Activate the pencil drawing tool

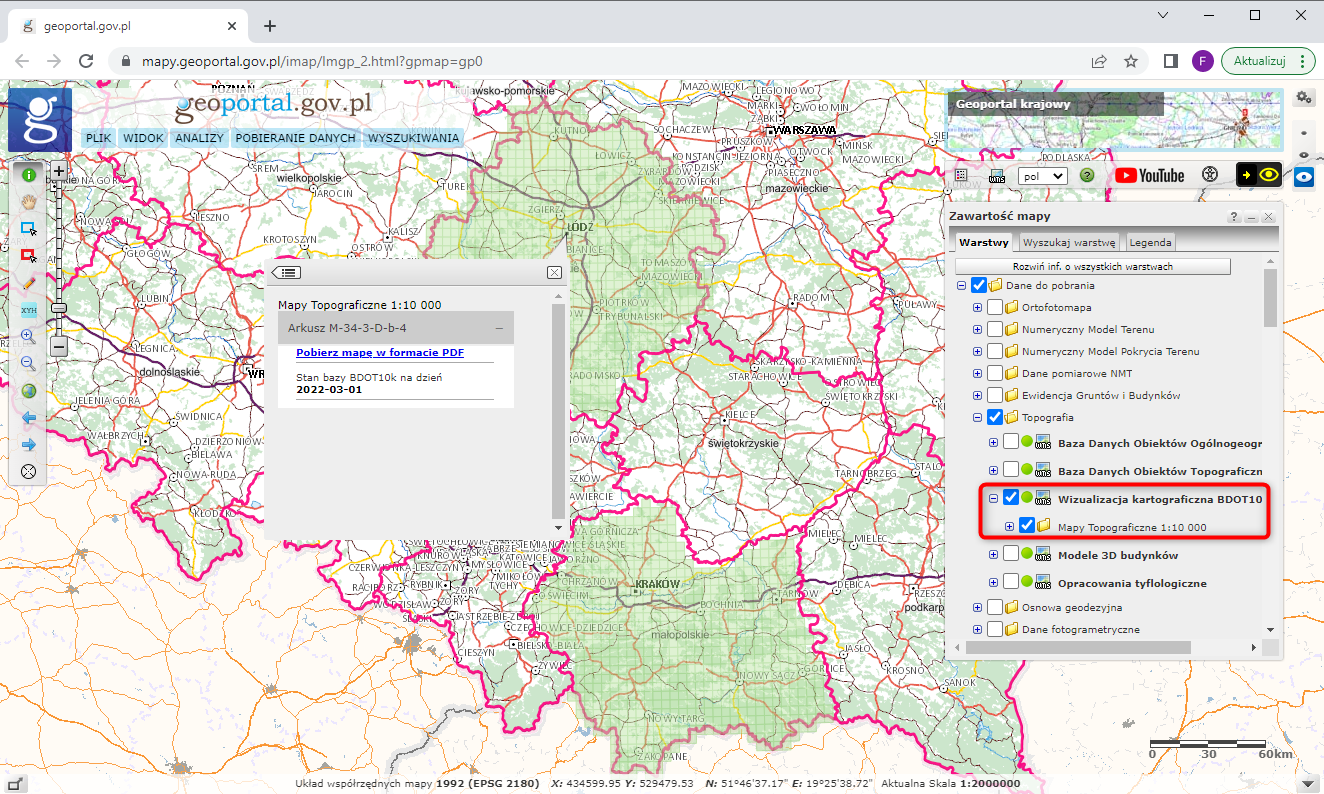[29, 283]
